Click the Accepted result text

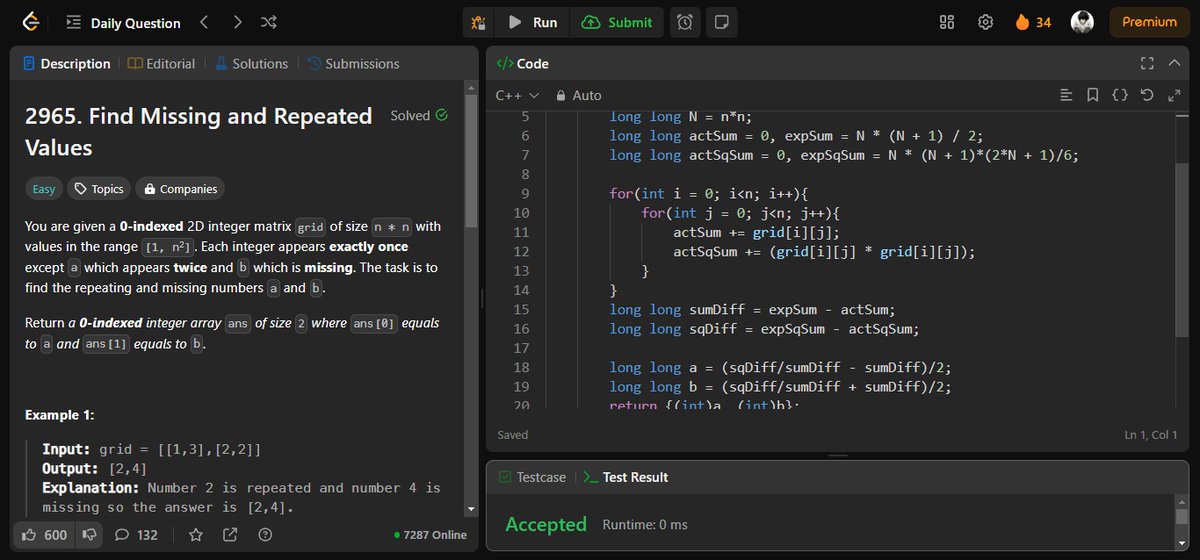[546, 524]
